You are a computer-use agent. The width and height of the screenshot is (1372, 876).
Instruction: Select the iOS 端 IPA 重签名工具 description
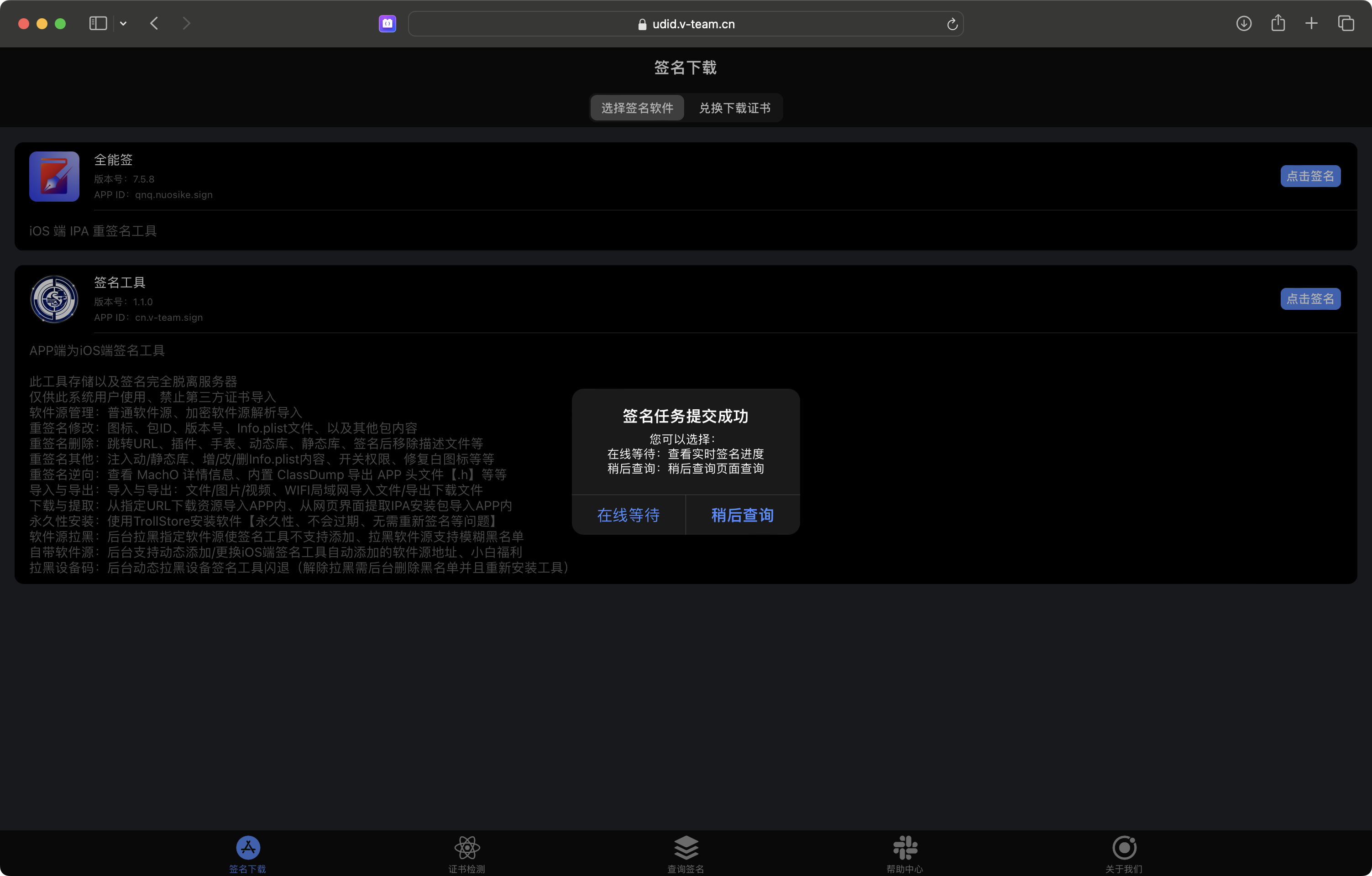(93, 231)
